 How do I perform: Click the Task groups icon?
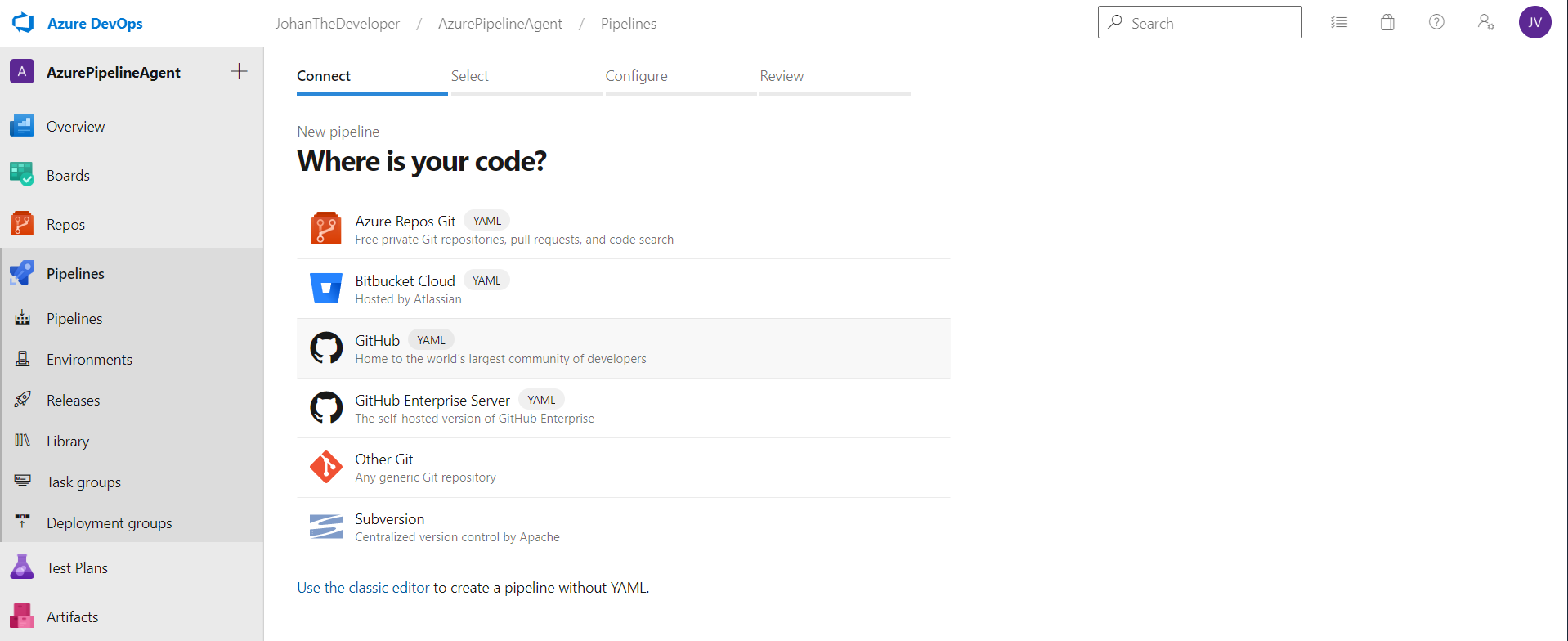coord(23,481)
